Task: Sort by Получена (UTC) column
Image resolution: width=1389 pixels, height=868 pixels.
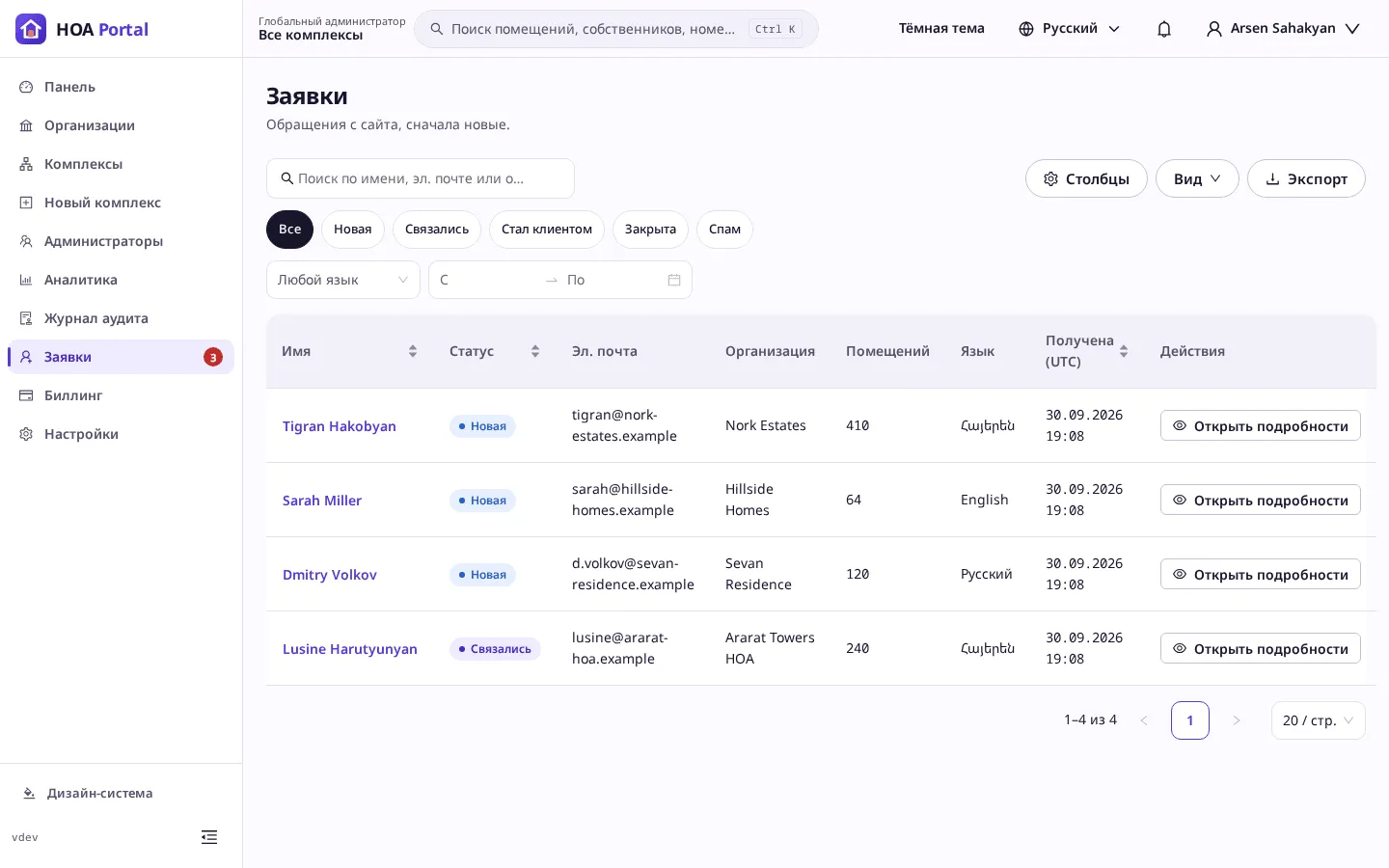Action: pos(1086,351)
